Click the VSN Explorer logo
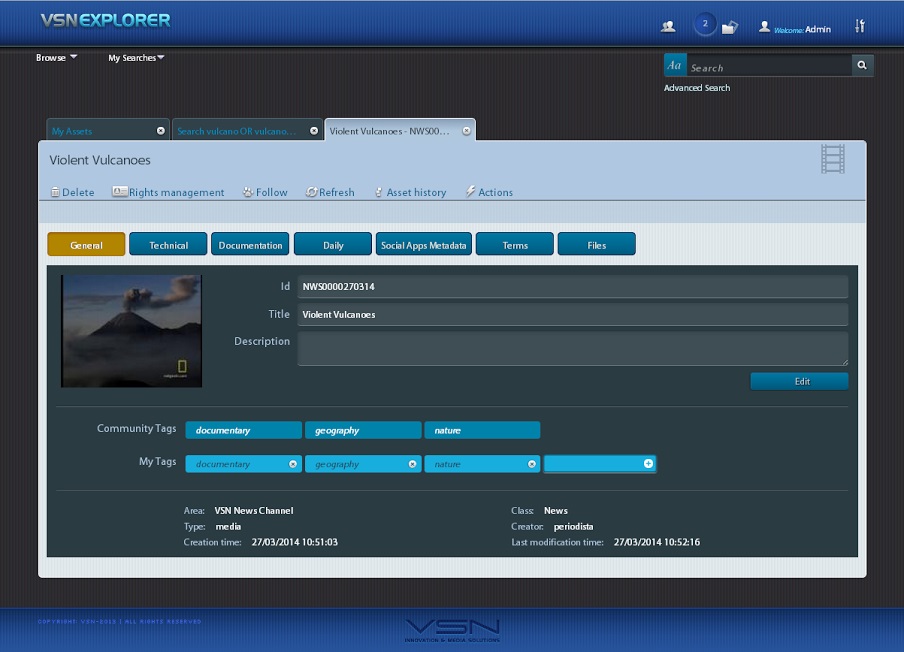 [106, 21]
